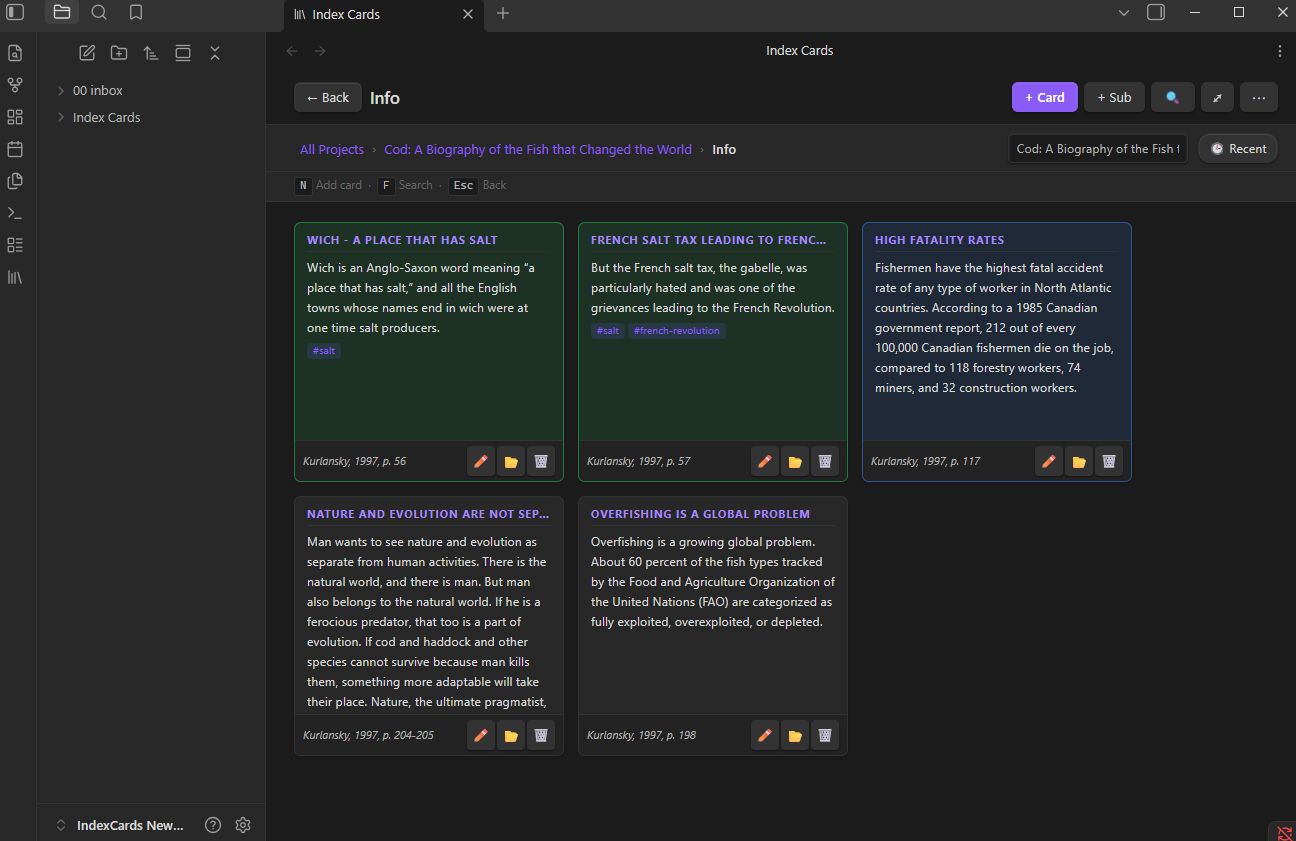Open quick switcher from the ribbon
This screenshot has width=1296, height=841.
15,53
